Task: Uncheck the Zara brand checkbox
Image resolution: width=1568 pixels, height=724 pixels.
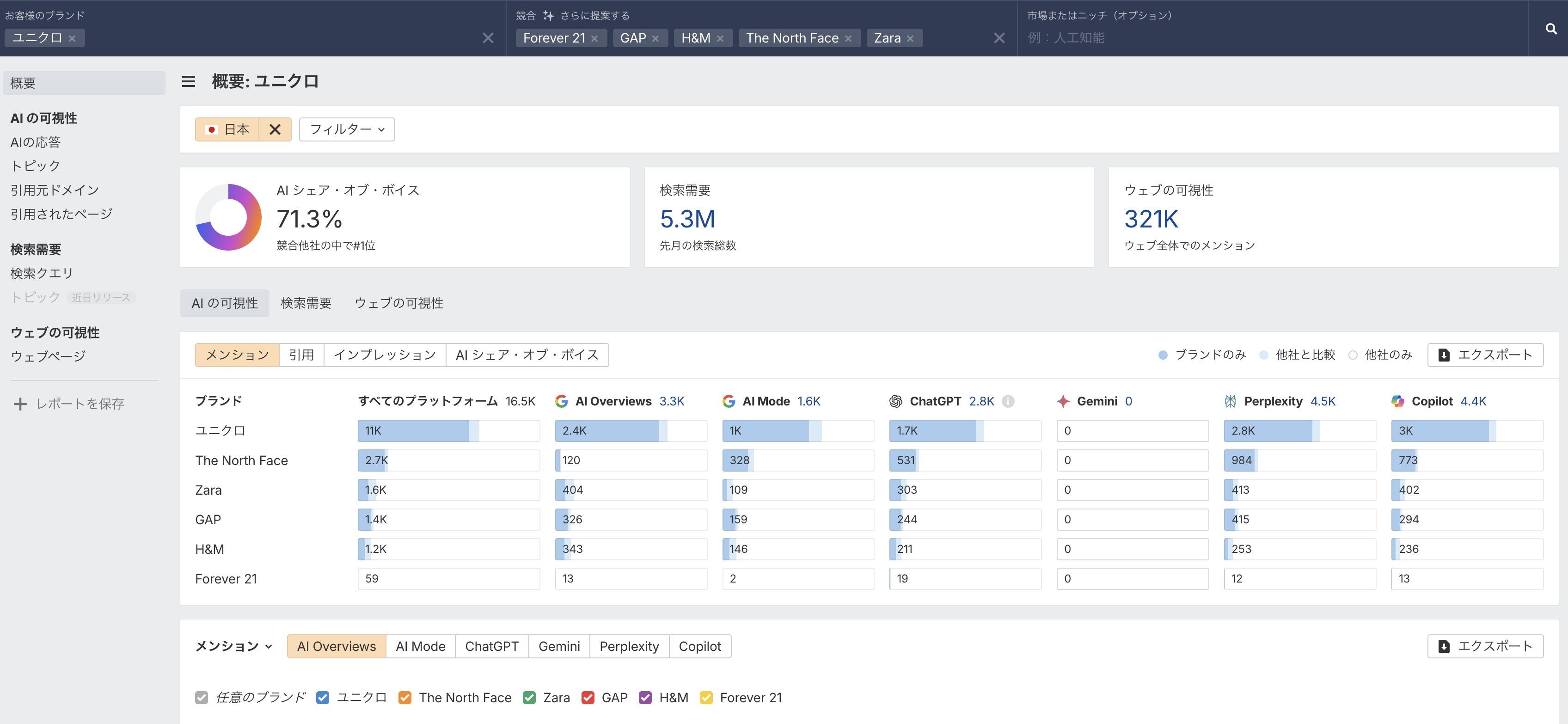Action: 529,698
